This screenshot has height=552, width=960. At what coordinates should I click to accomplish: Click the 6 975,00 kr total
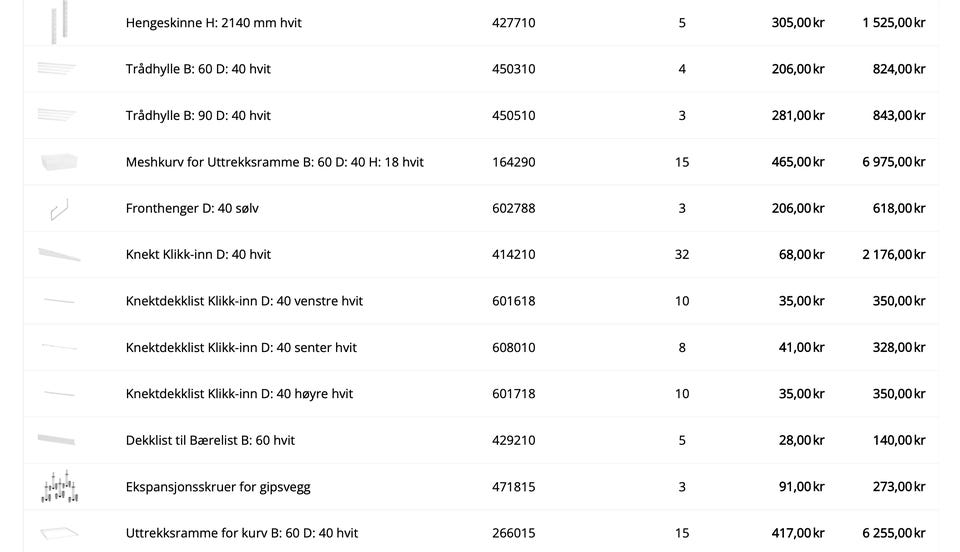click(x=893, y=162)
